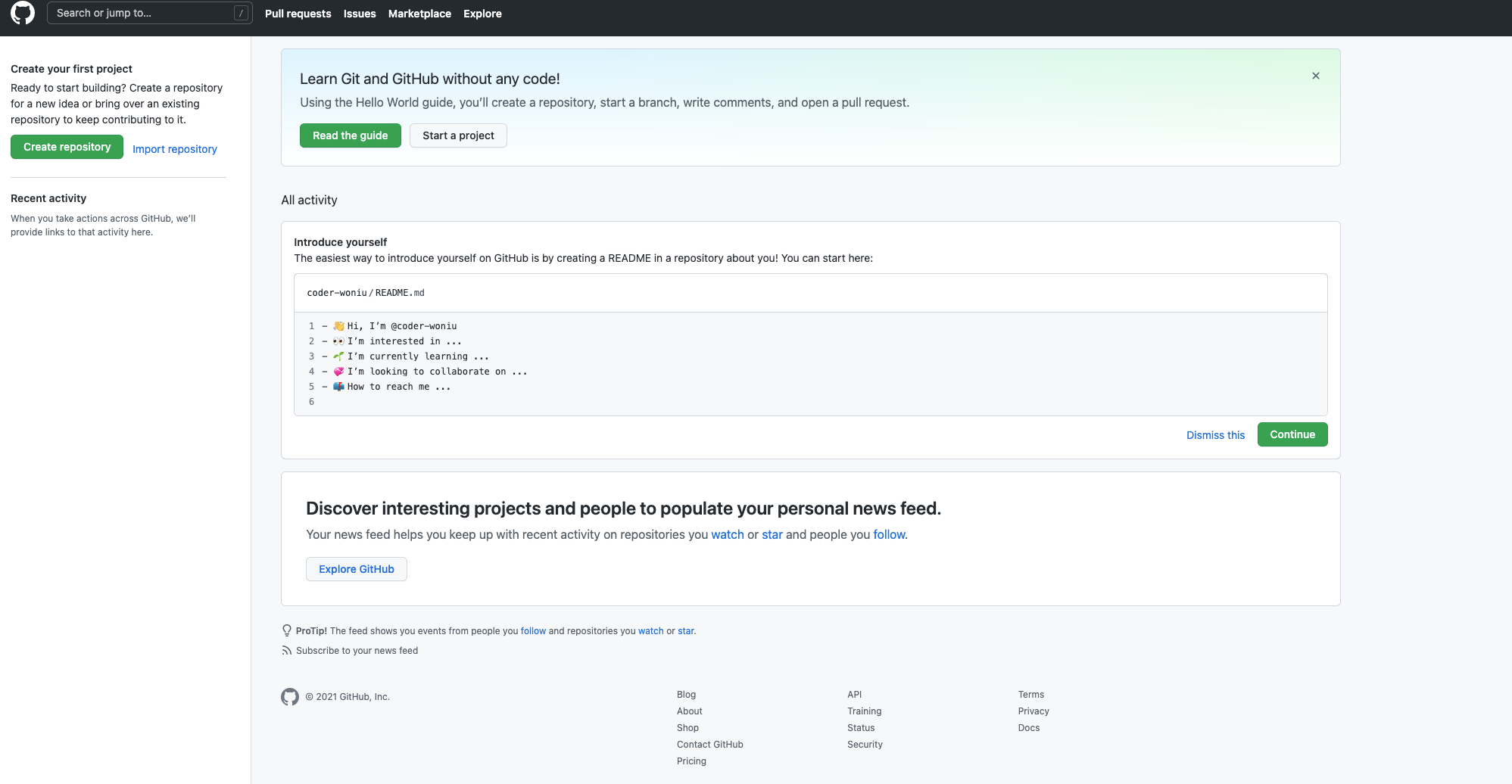Click Continue to create the README
This screenshot has height=784, width=1512.
pos(1292,434)
